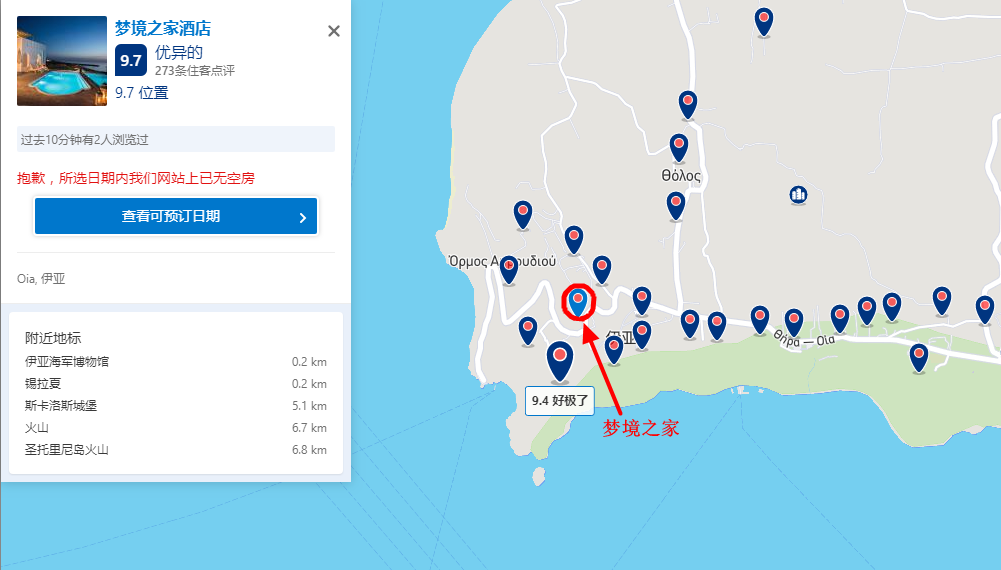
Task: Click the city buildings icon right of Θόλος
Action: [x=798, y=194]
